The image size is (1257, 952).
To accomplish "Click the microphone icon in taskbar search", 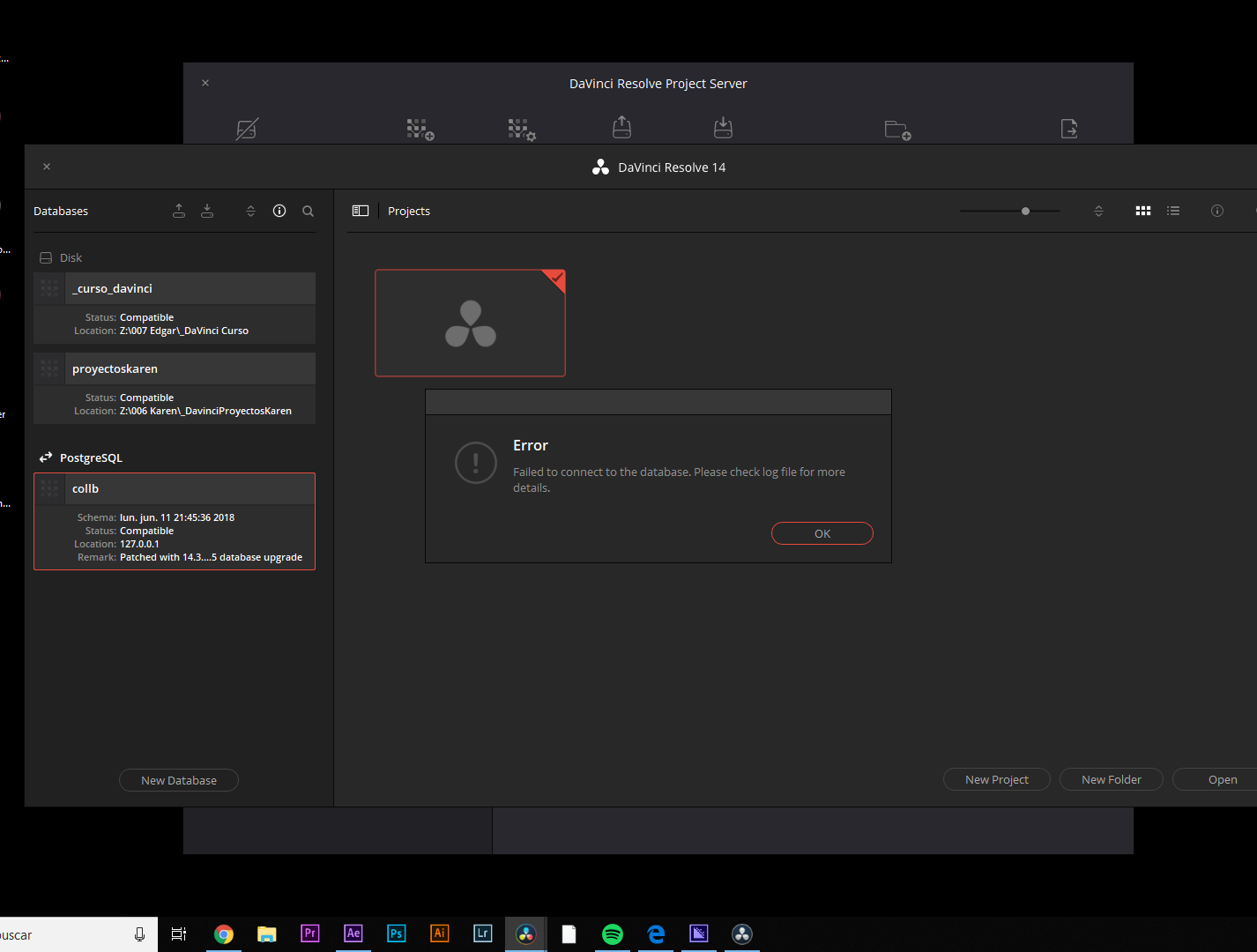I will [x=139, y=934].
